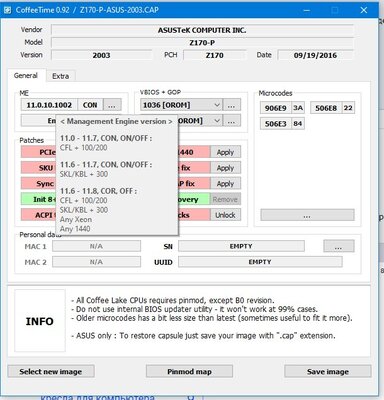
Task: Select the SKU patch entry
Action: click(x=39, y=168)
